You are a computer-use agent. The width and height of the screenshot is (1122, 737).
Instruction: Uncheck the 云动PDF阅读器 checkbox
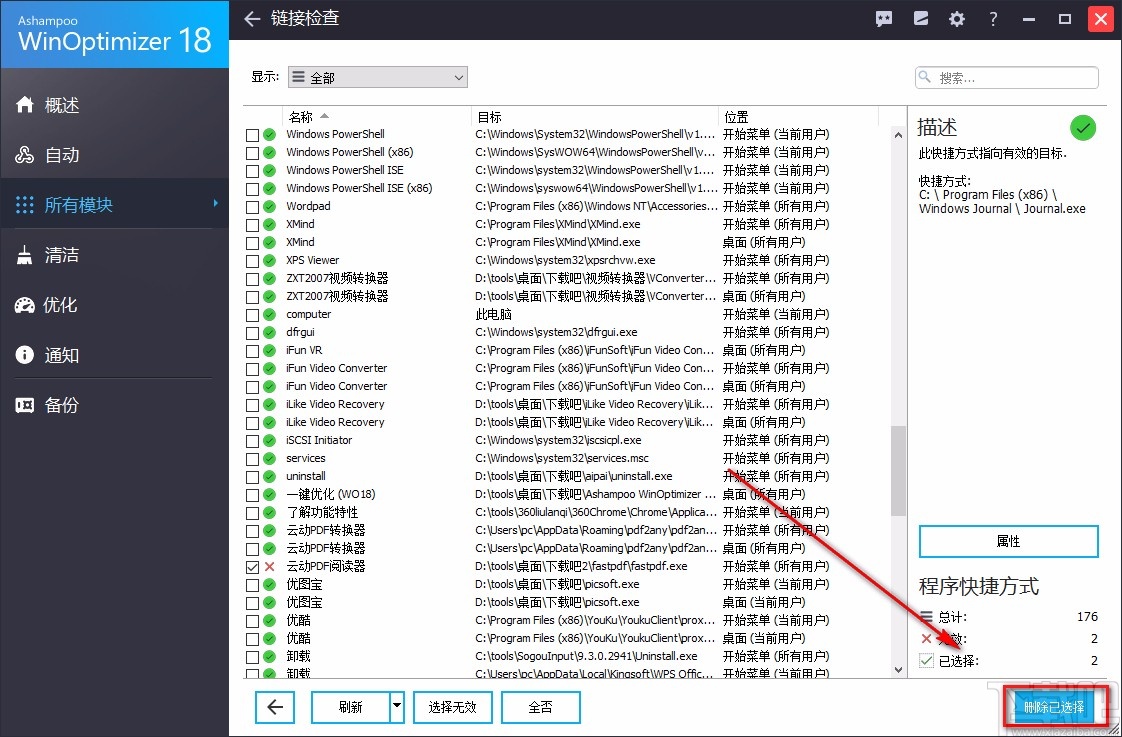point(252,567)
